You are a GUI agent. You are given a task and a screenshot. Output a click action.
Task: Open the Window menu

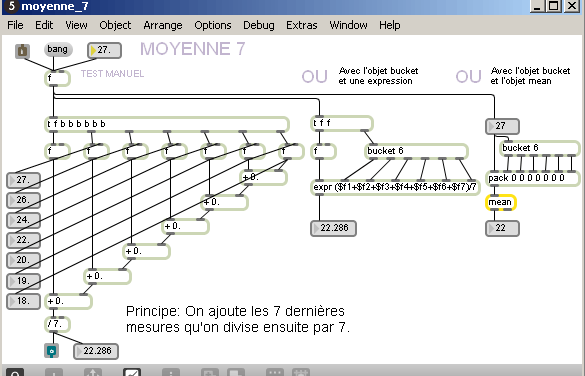pyautogui.click(x=348, y=25)
